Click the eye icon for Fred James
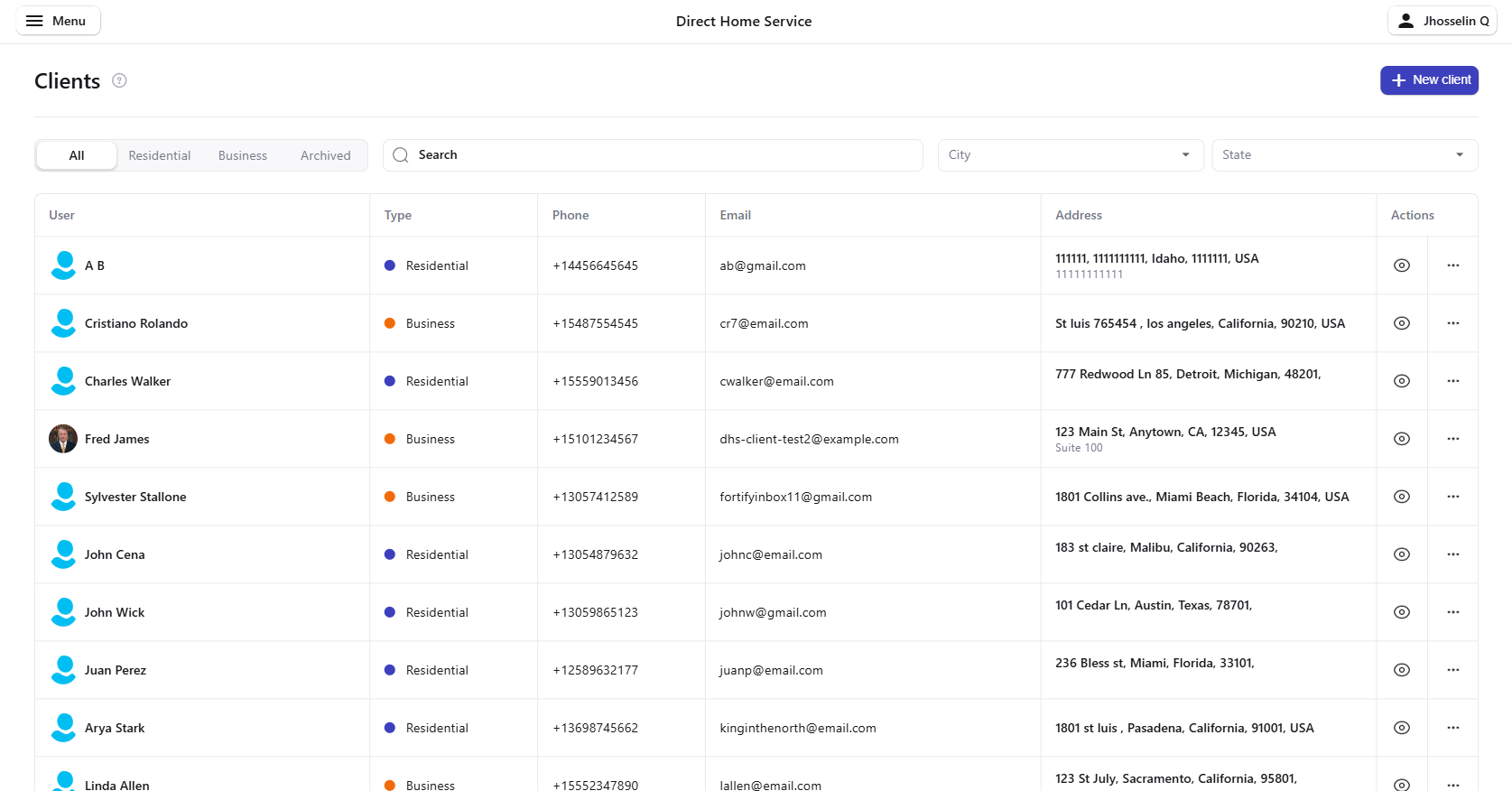Screen dimensions: 1512x791 pos(1401,439)
